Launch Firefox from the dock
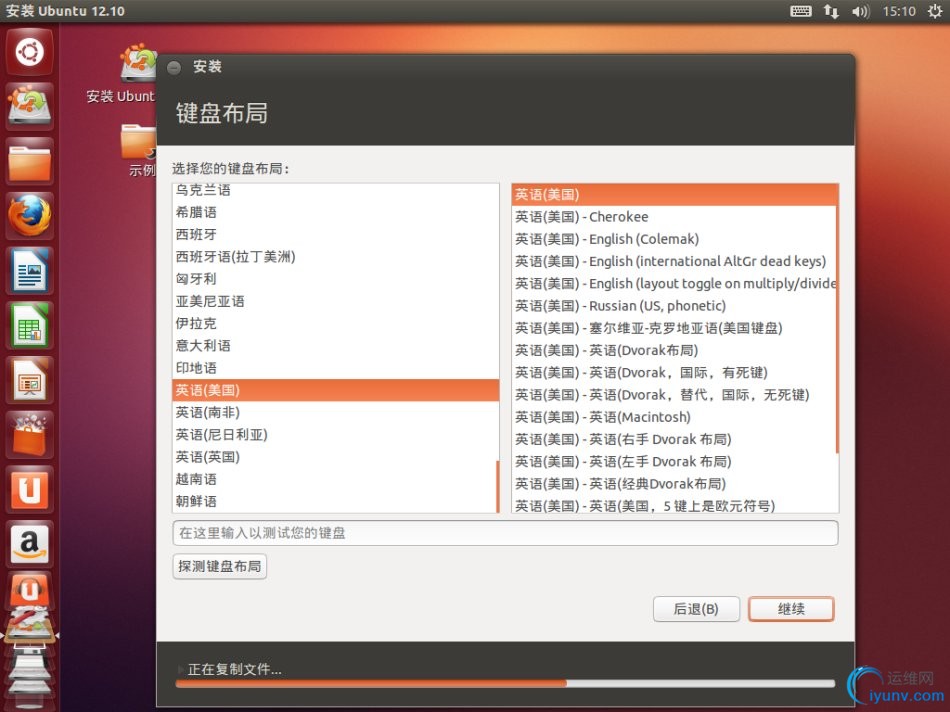This screenshot has width=950, height=712. point(30,216)
